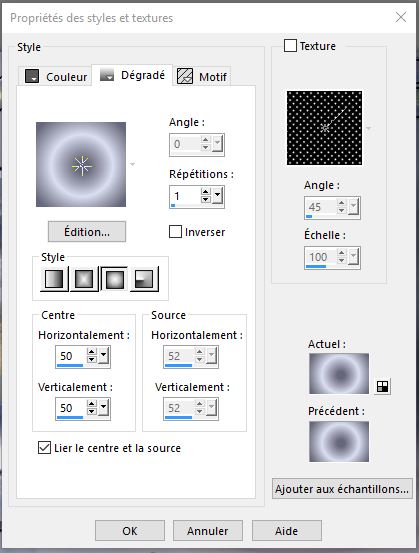
Task: Check the Inverser option
Action: click(x=175, y=232)
